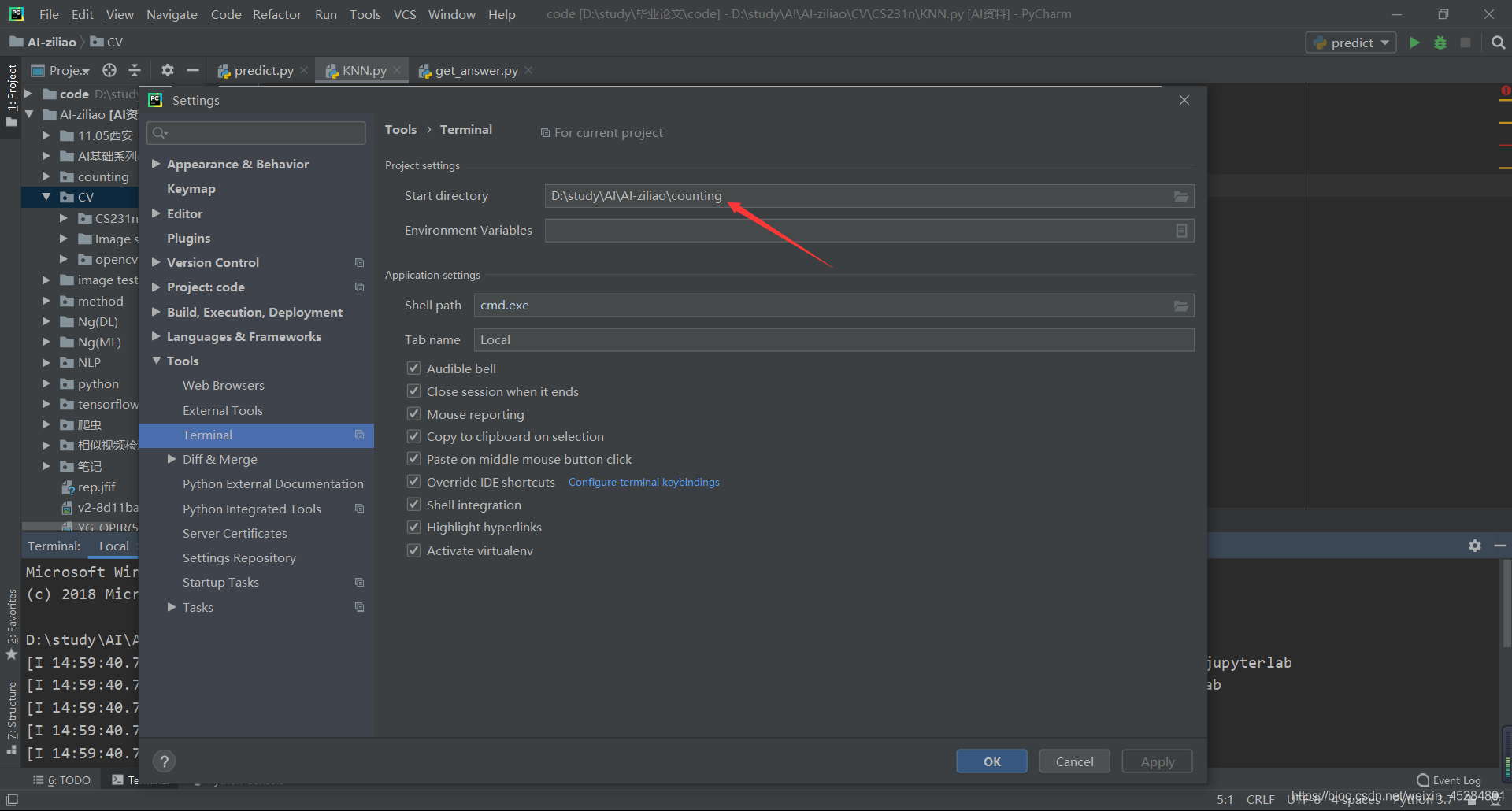This screenshot has width=1512, height=811.
Task: Start debugging with the bug icon
Action: click(x=1440, y=43)
